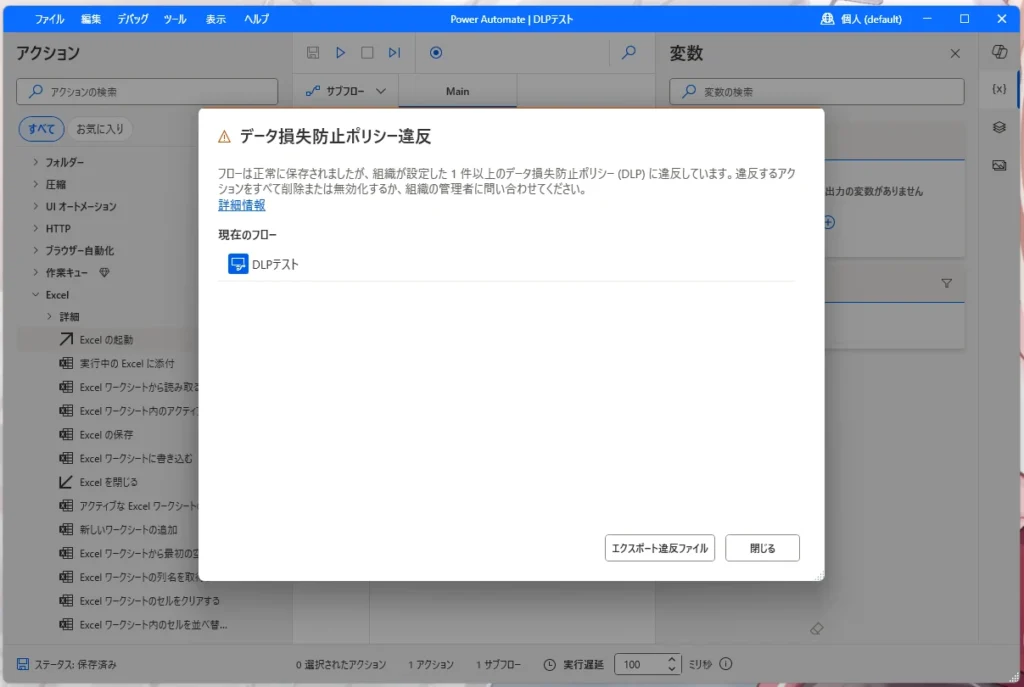This screenshot has width=1024, height=687.
Task: Click the info icon next to ミリ秒
Action: 726,664
